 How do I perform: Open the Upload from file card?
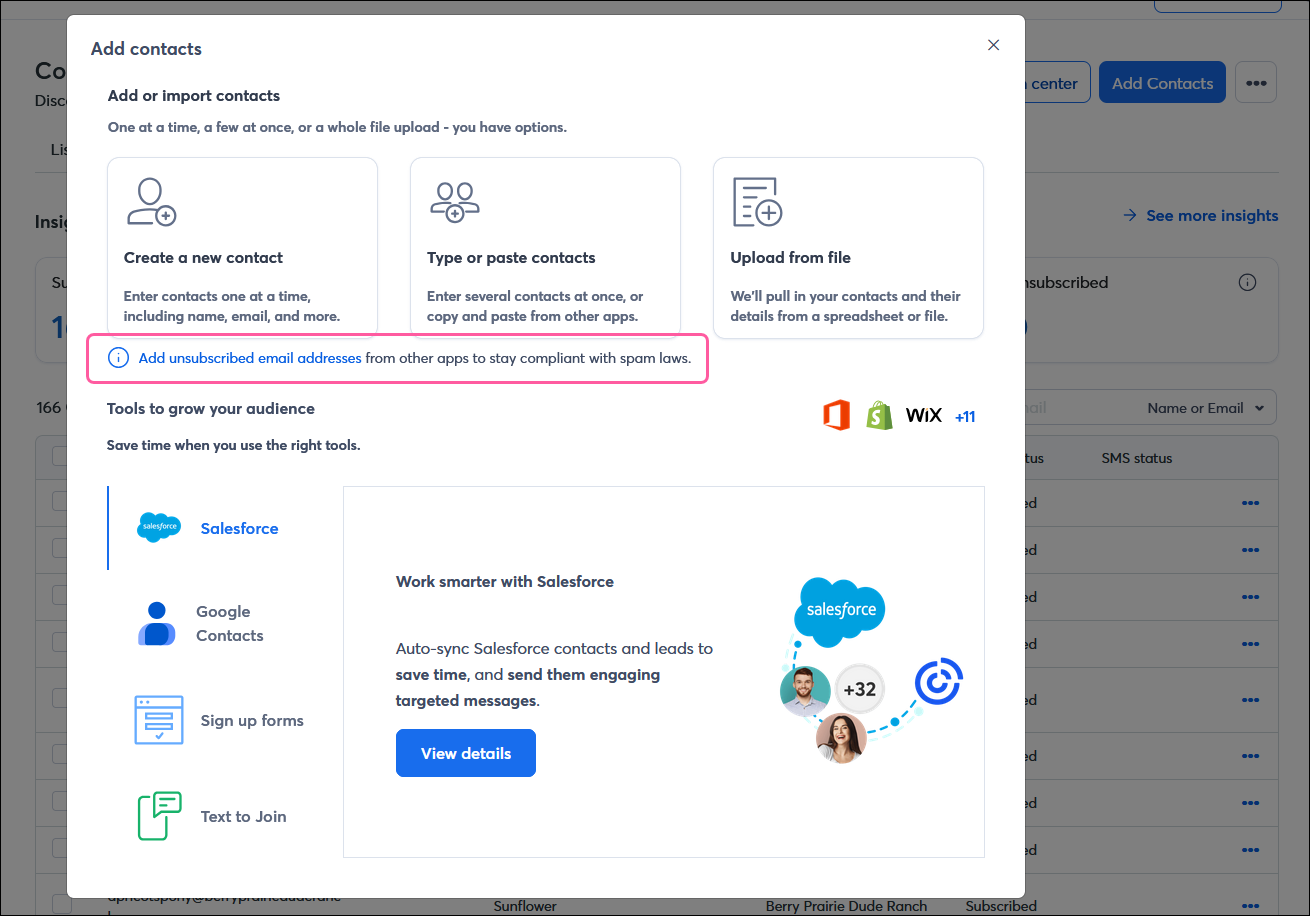tap(848, 247)
